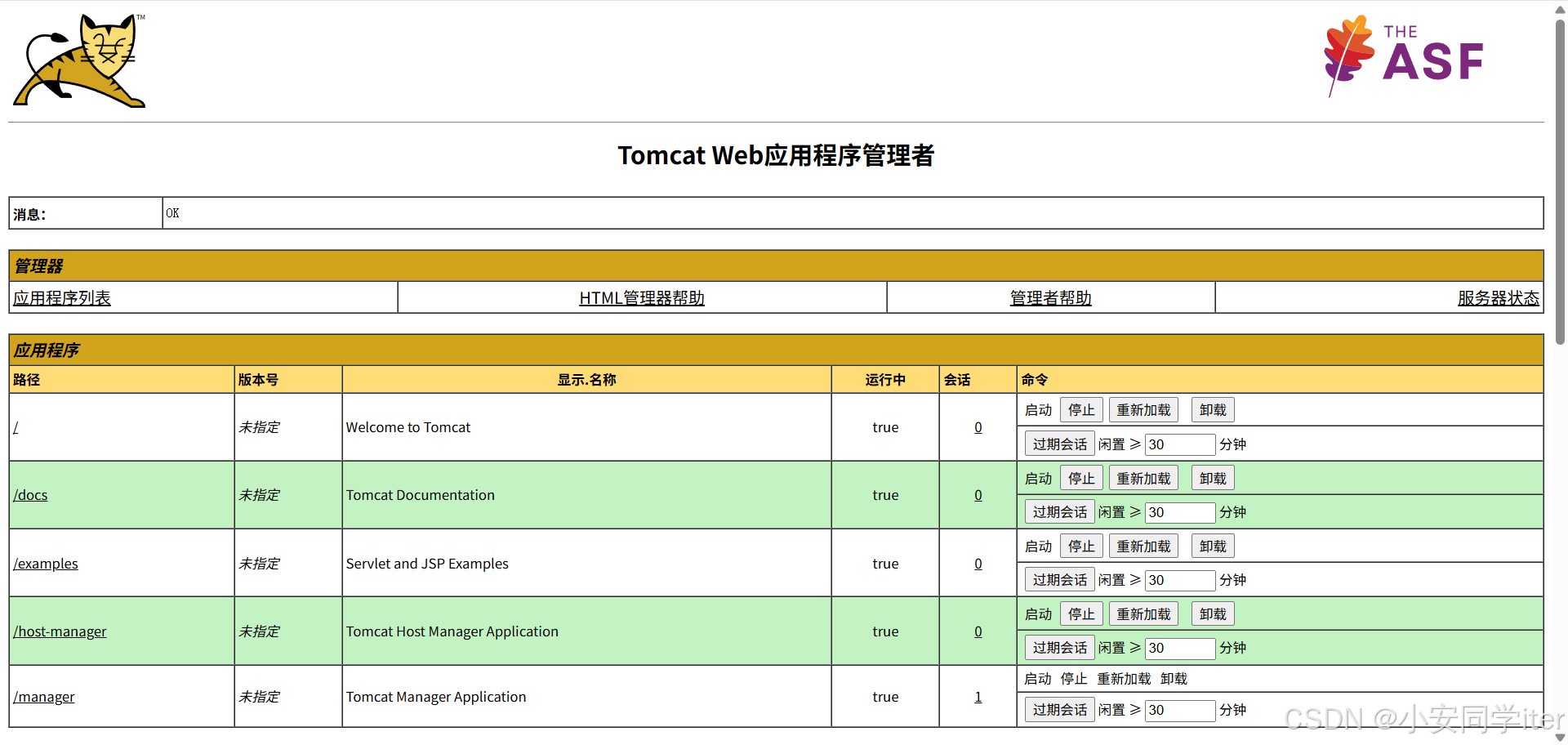The width and height of the screenshot is (1568, 745).
Task: Click the OK message text
Action: click(172, 213)
